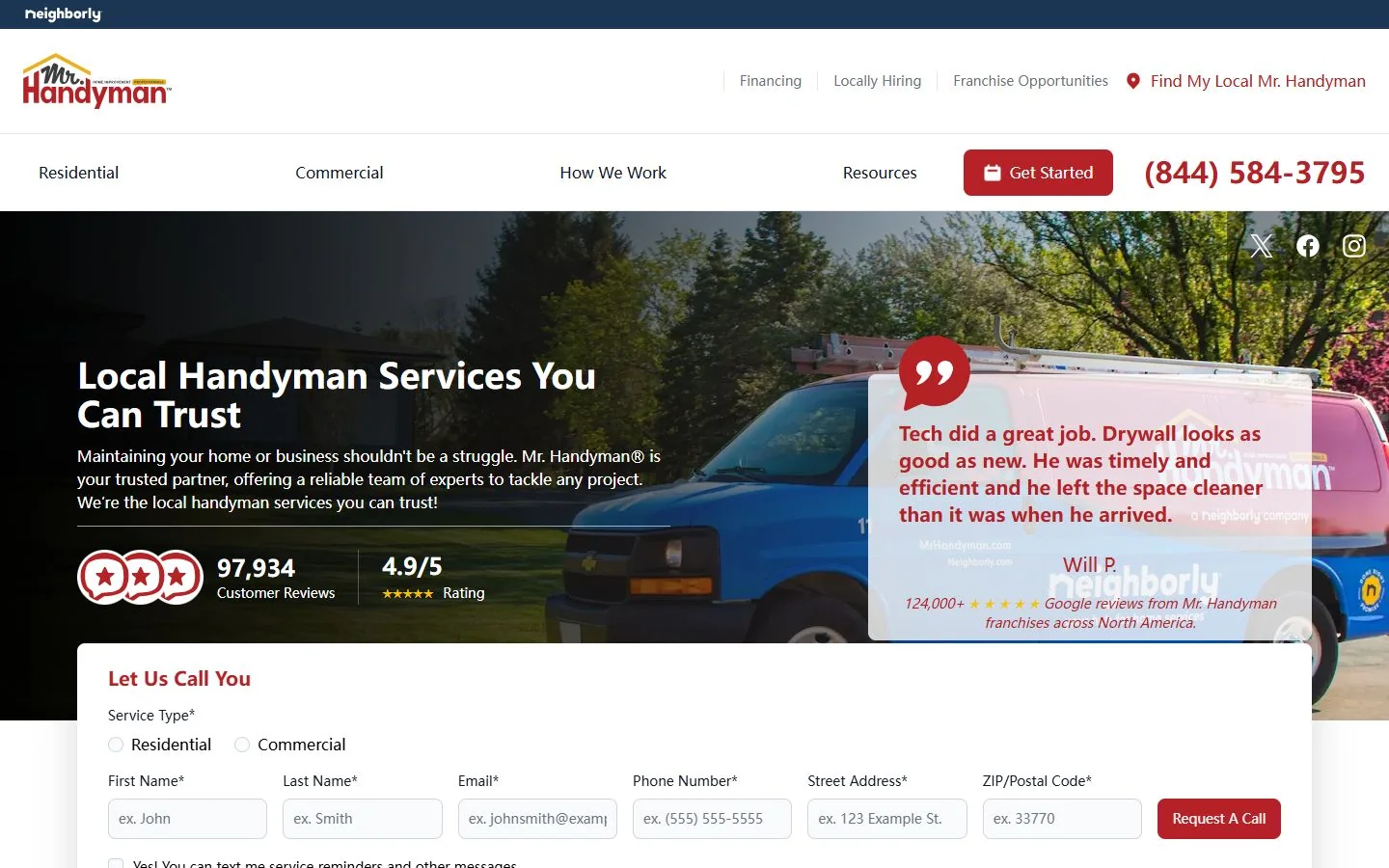Screen dimensions: 1389x868
Task: Click the red quotation mark icon
Action: tap(934, 372)
